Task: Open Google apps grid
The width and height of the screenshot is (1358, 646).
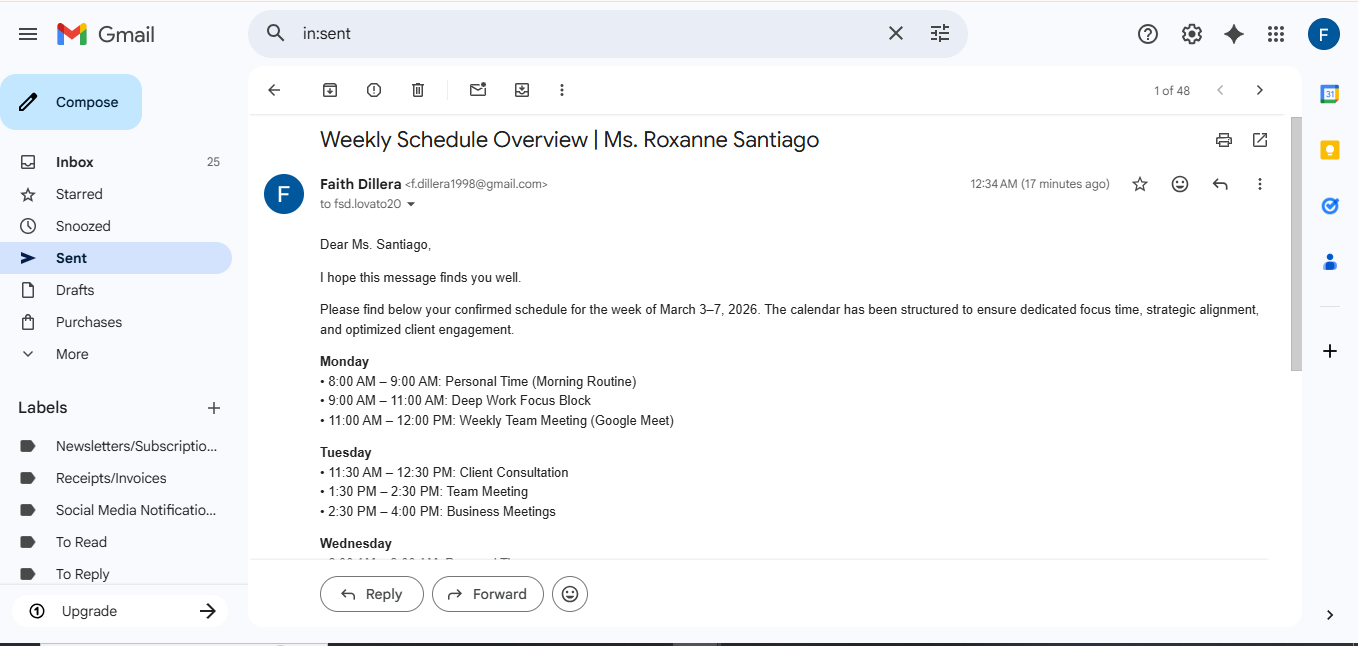Action: tap(1276, 34)
